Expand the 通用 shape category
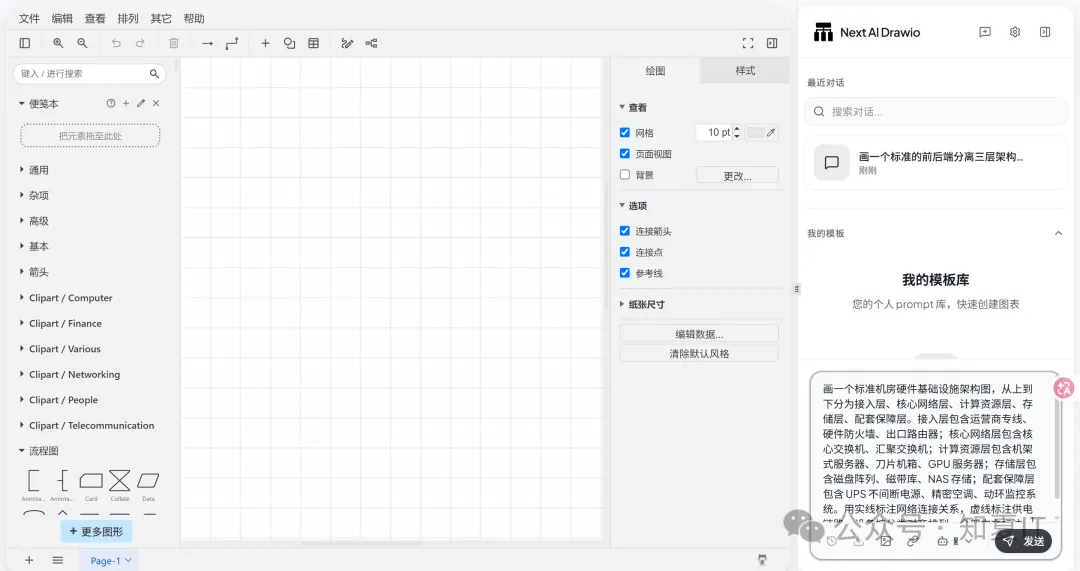 pyautogui.click(x=34, y=170)
